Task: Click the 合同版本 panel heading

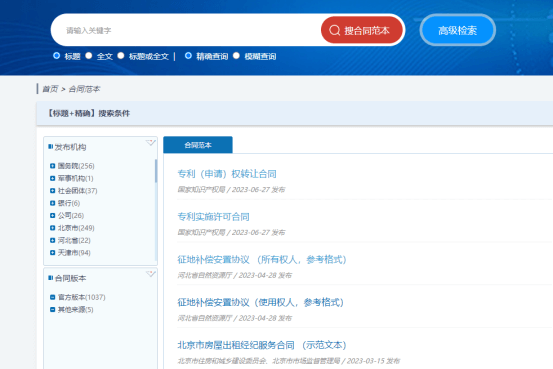Action: pyautogui.click(x=70, y=278)
